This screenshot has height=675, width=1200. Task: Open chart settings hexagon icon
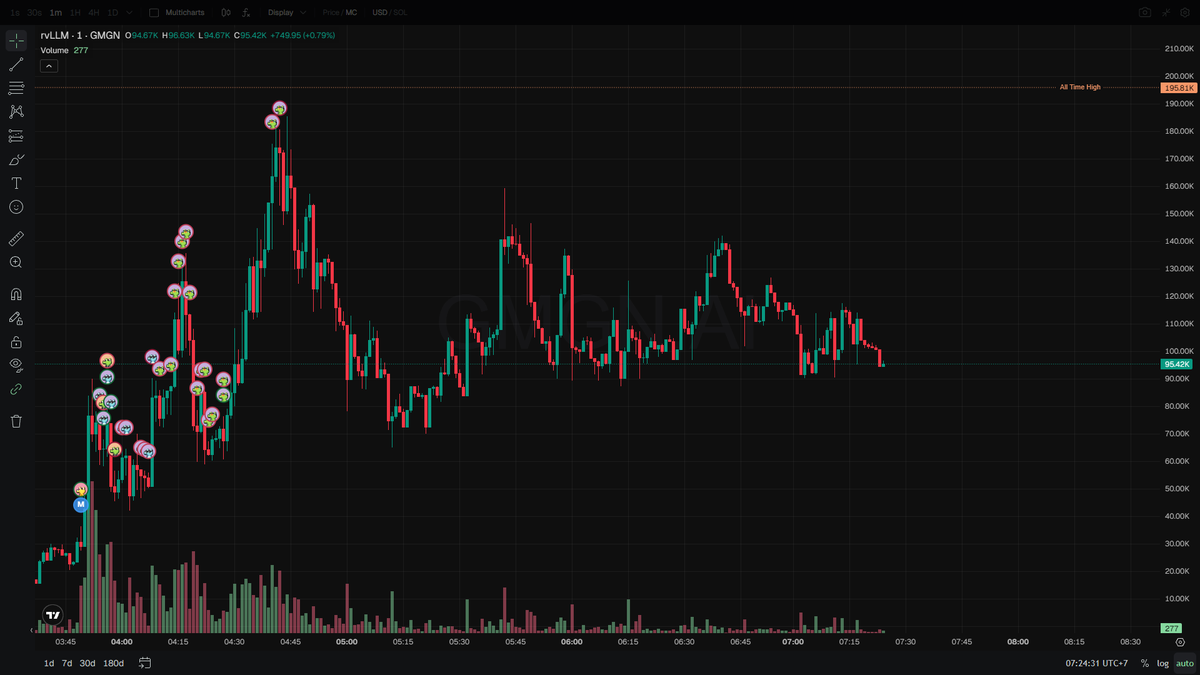click(1187, 12)
